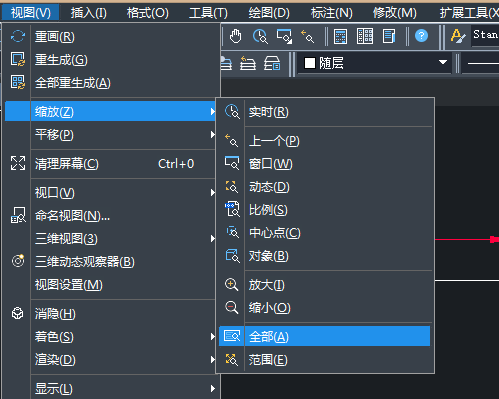Select 重画(R) redraw menu item
The image size is (499, 399).
point(112,37)
